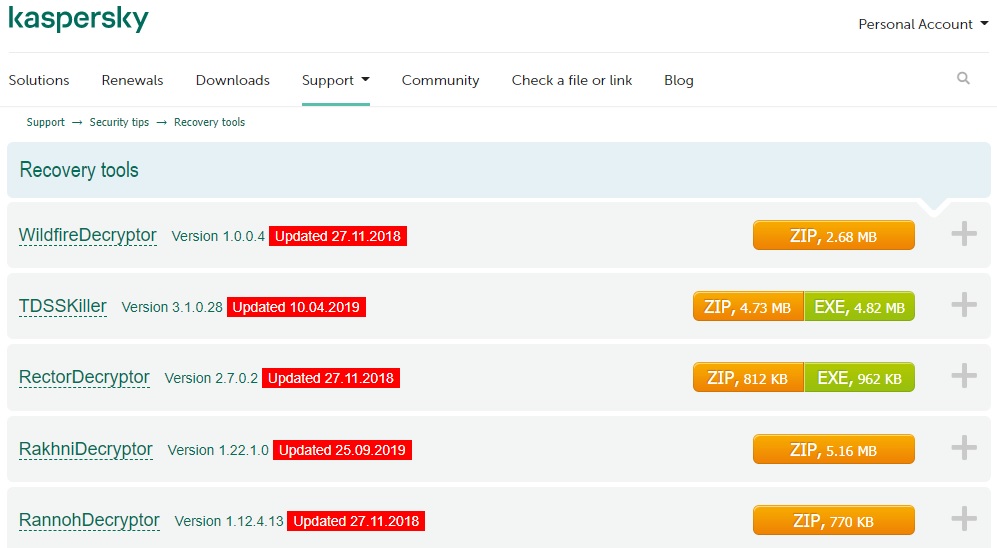Click the Version 3.1.0.28 text
This screenshot has height=548, width=997.
(x=172, y=307)
